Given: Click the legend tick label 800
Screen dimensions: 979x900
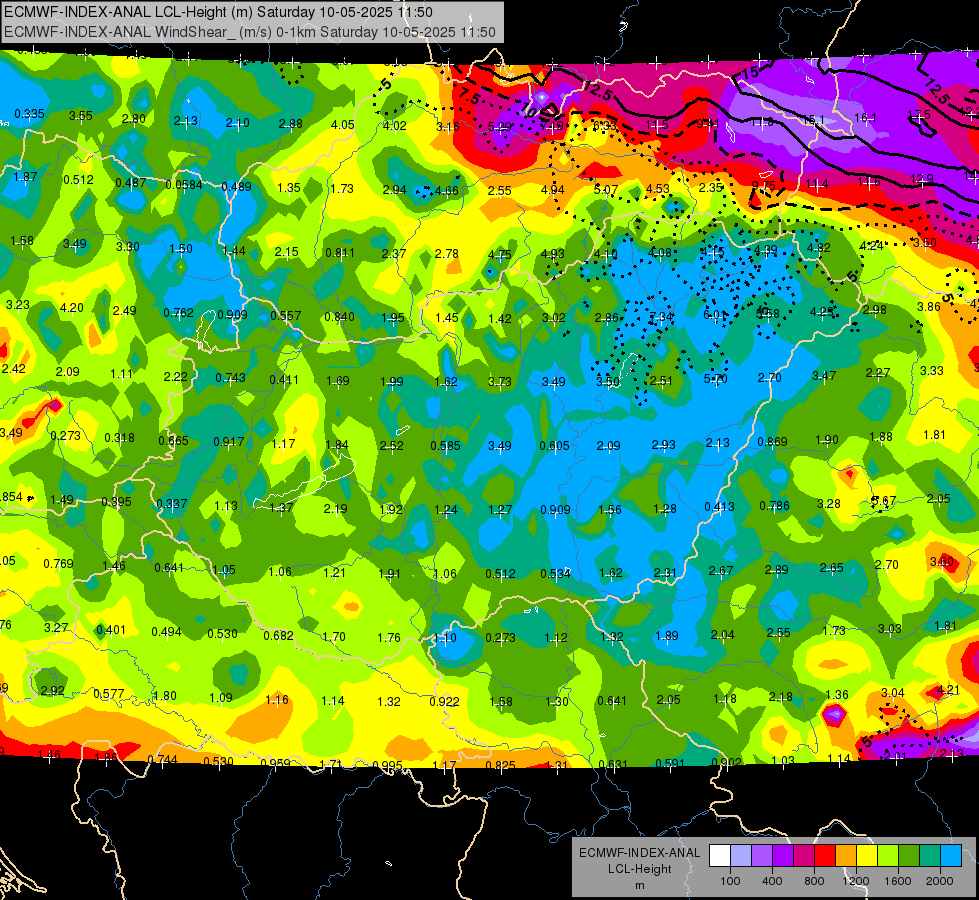Looking at the screenshot, I should (814, 881).
